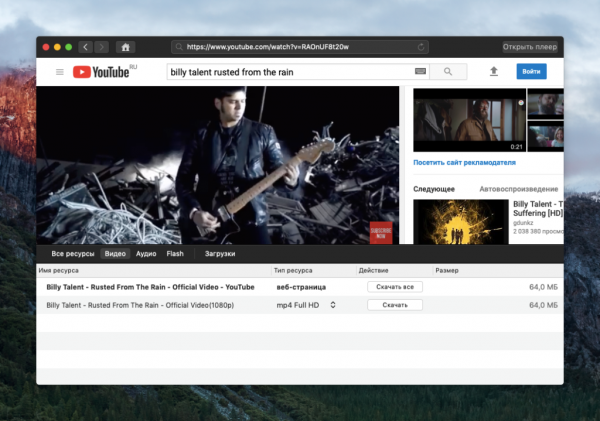Open YouTube hamburger menu
This screenshot has height=421, width=600.
(x=60, y=72)
